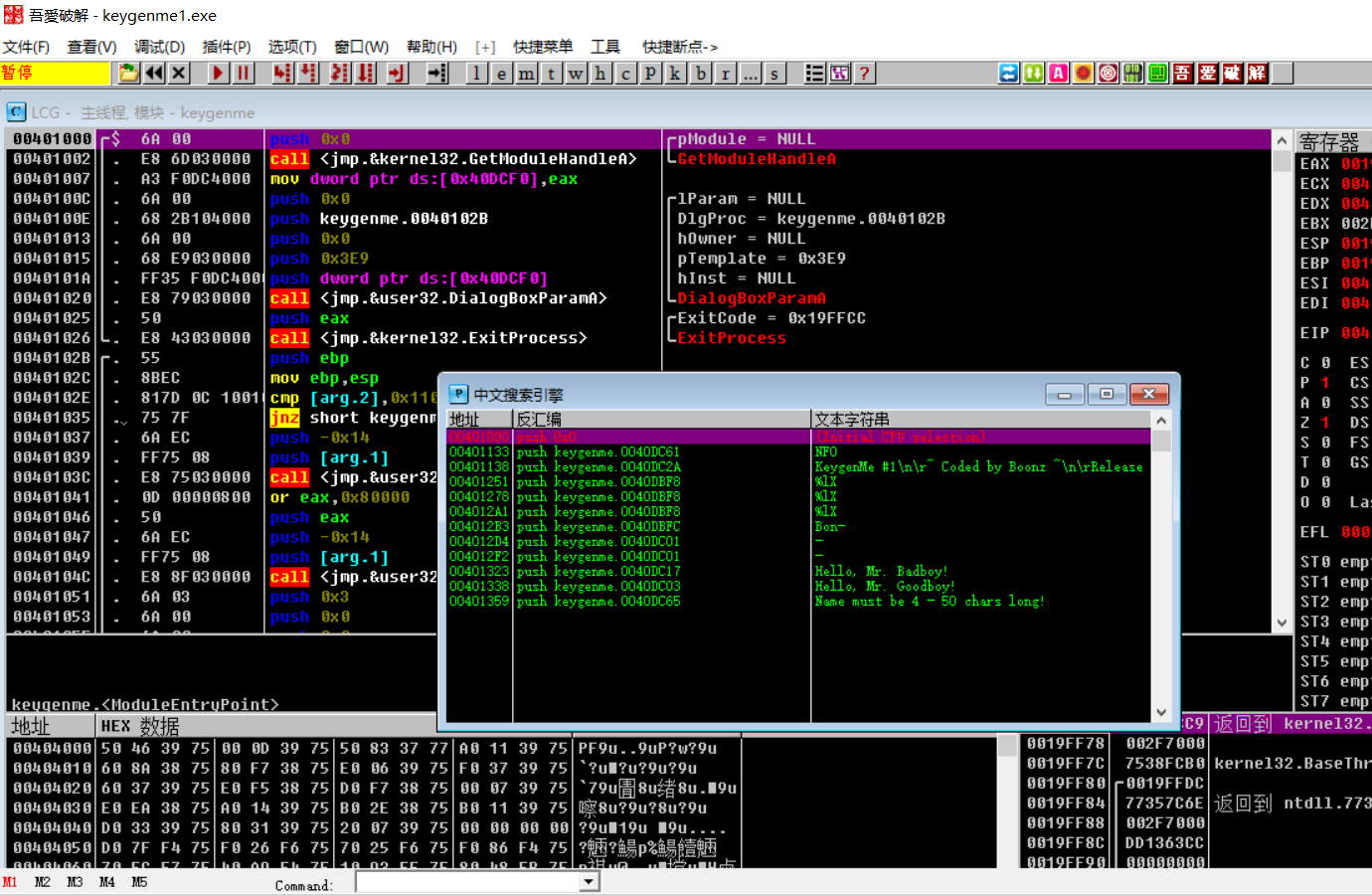
Task: Click inside the Command input field
Action: pos(467,882)
